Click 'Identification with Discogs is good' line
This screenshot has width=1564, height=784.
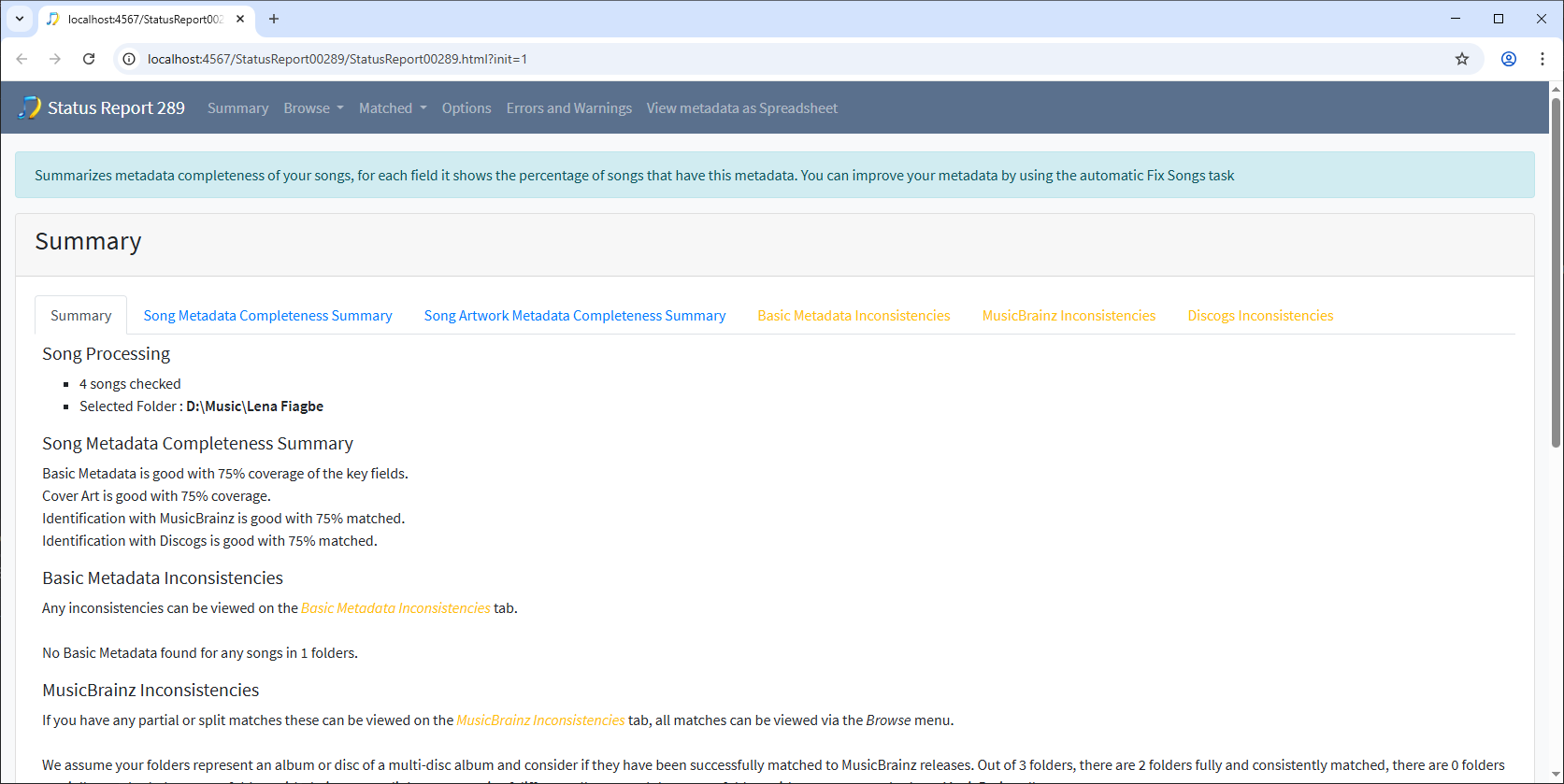click(x=209, y=541)
